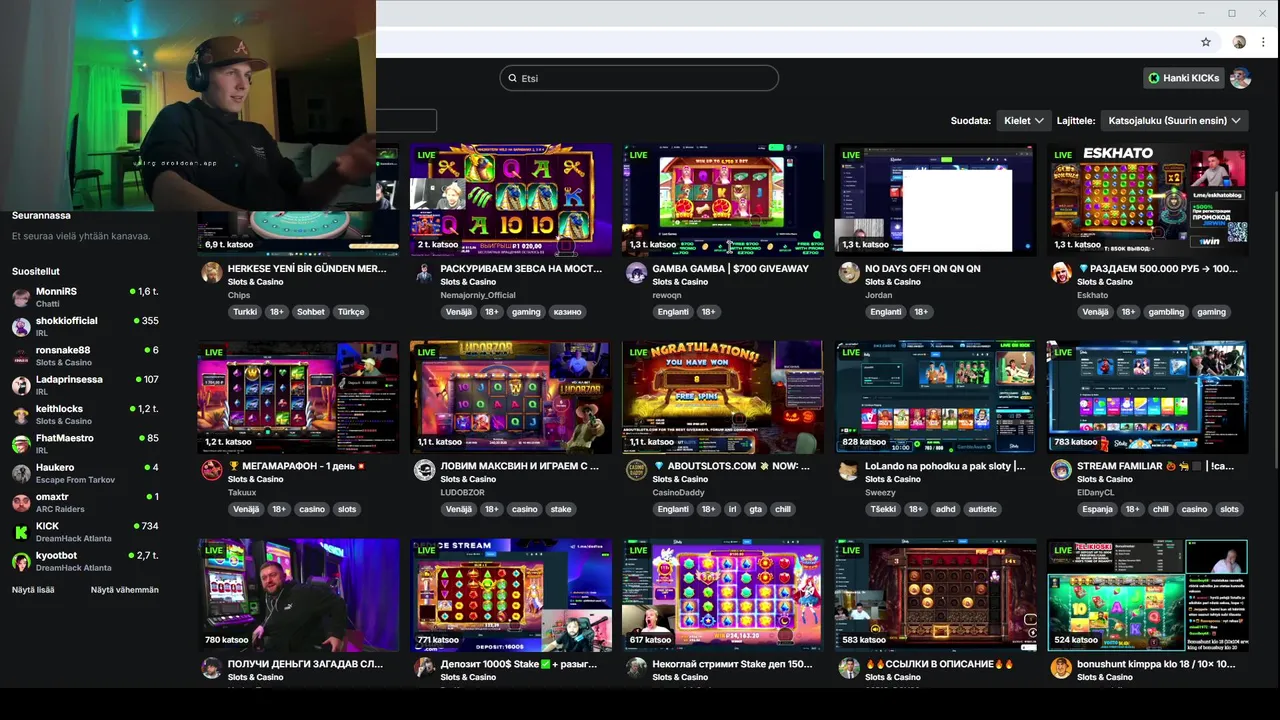Open the Jordan streamer avatar

tap(849, 273)
